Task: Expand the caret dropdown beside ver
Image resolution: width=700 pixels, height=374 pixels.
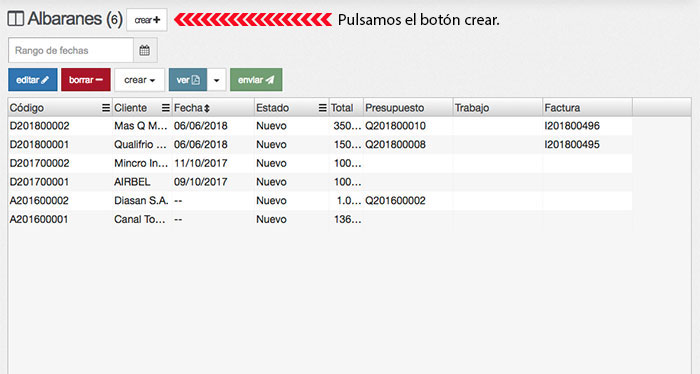Action: pyautogui.click(x=217, y=80)
